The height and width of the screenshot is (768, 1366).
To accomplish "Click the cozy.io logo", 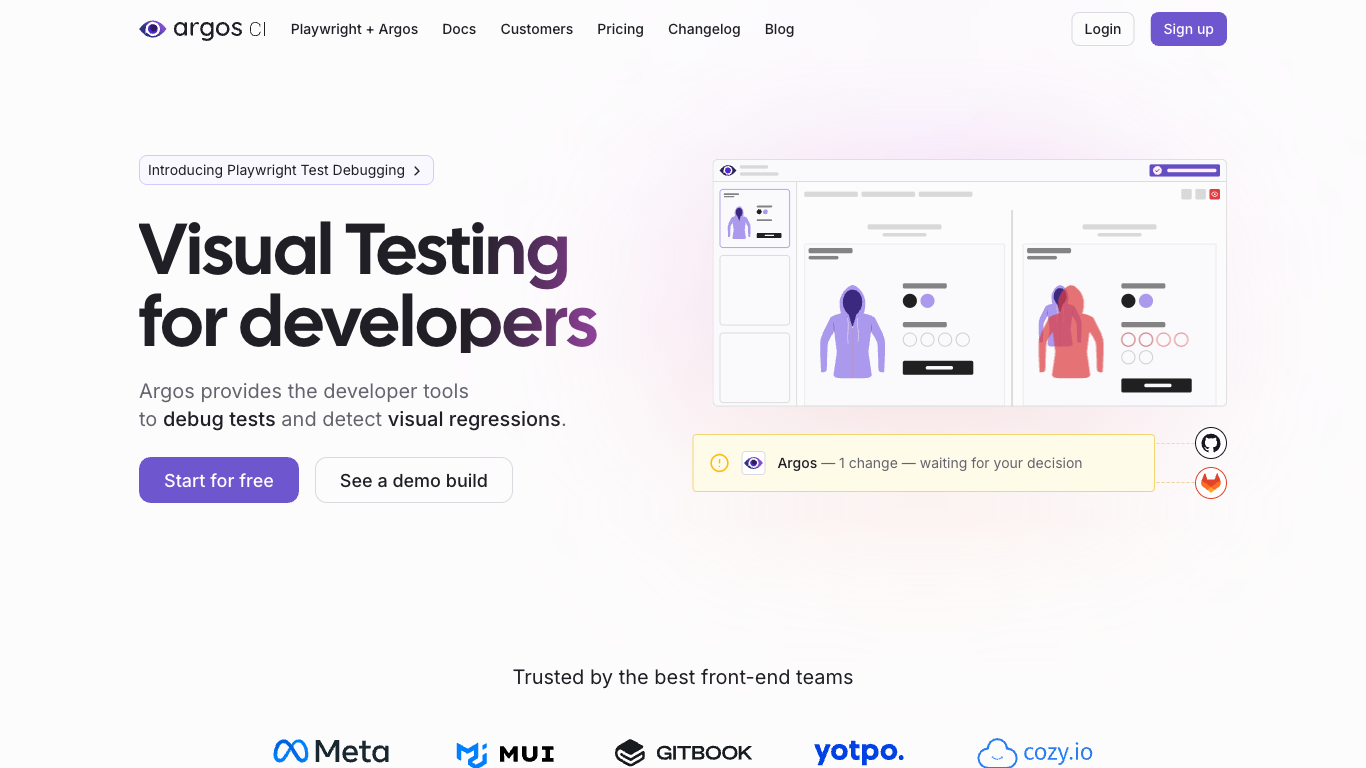I will click(x=1035, y=753).
